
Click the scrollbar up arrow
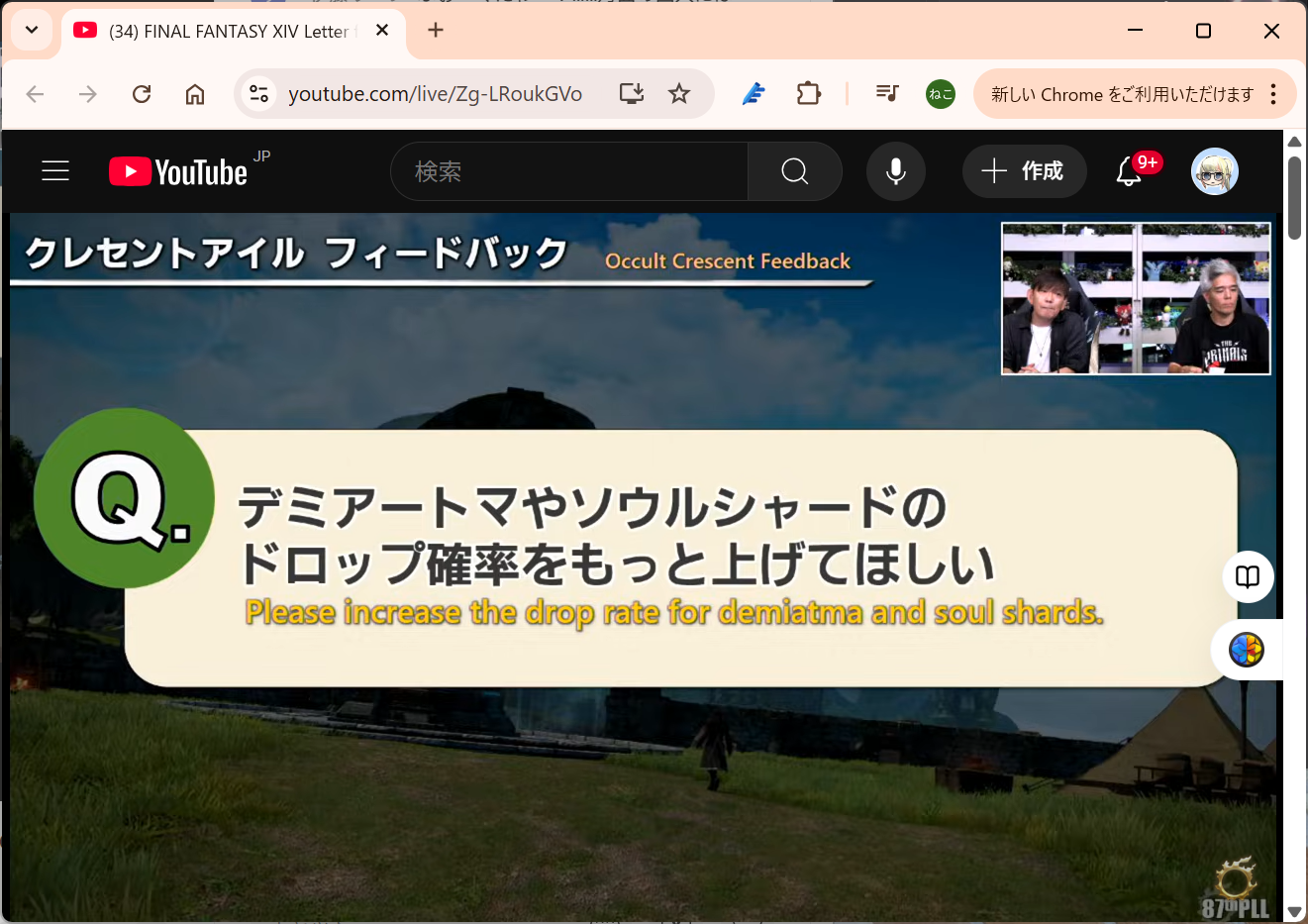(1294, 142)
